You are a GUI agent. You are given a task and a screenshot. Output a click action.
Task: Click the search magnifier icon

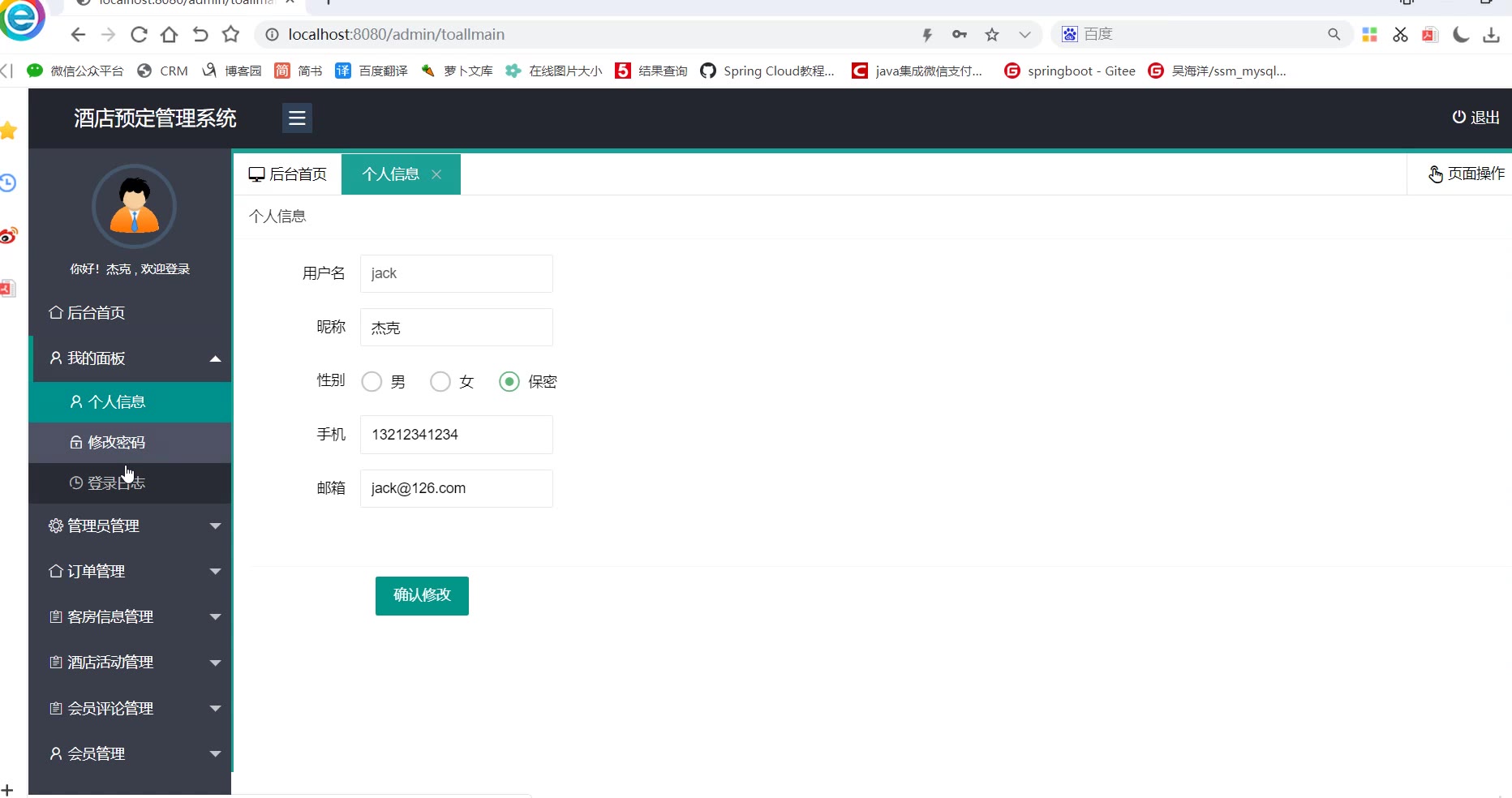tap(1334, 34)
